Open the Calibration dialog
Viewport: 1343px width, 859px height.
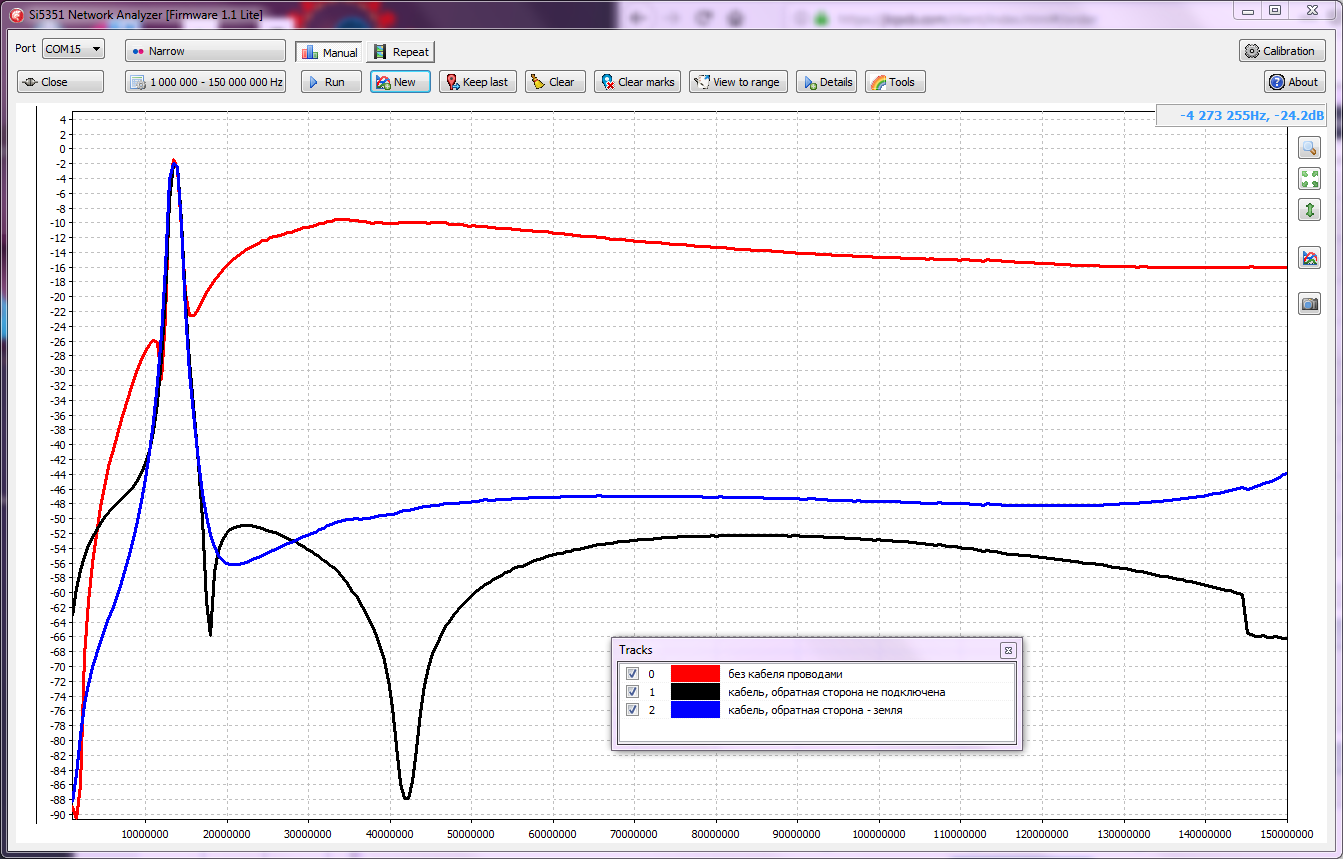point(1281,51)
